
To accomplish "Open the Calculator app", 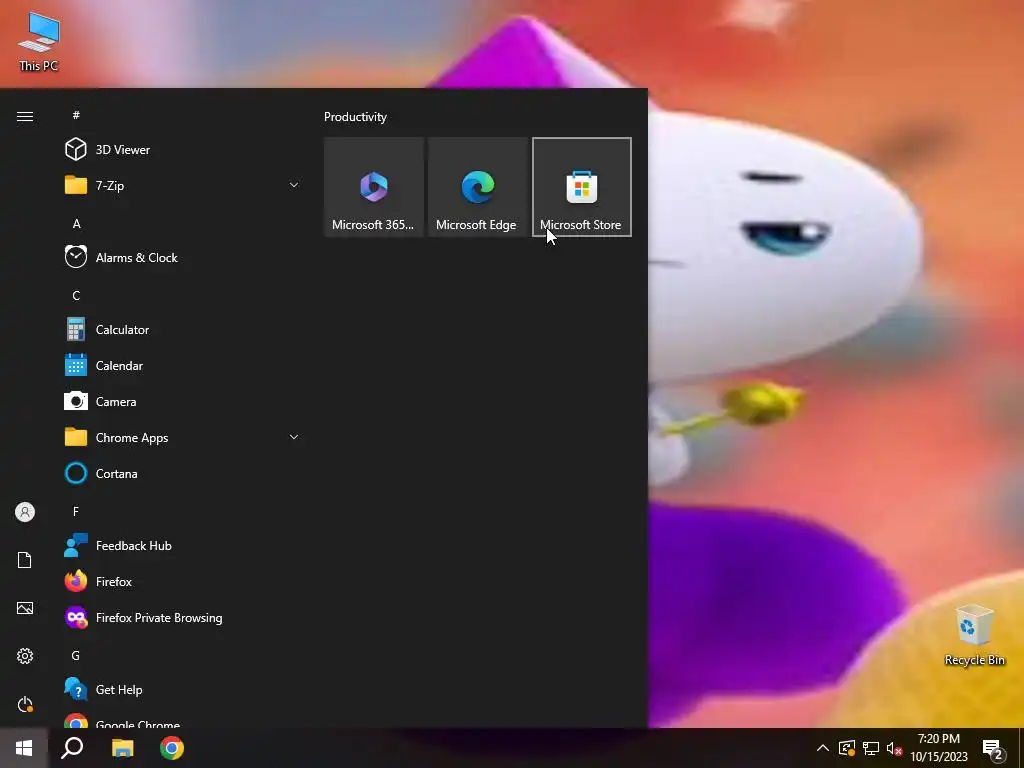I will point(182,330).
